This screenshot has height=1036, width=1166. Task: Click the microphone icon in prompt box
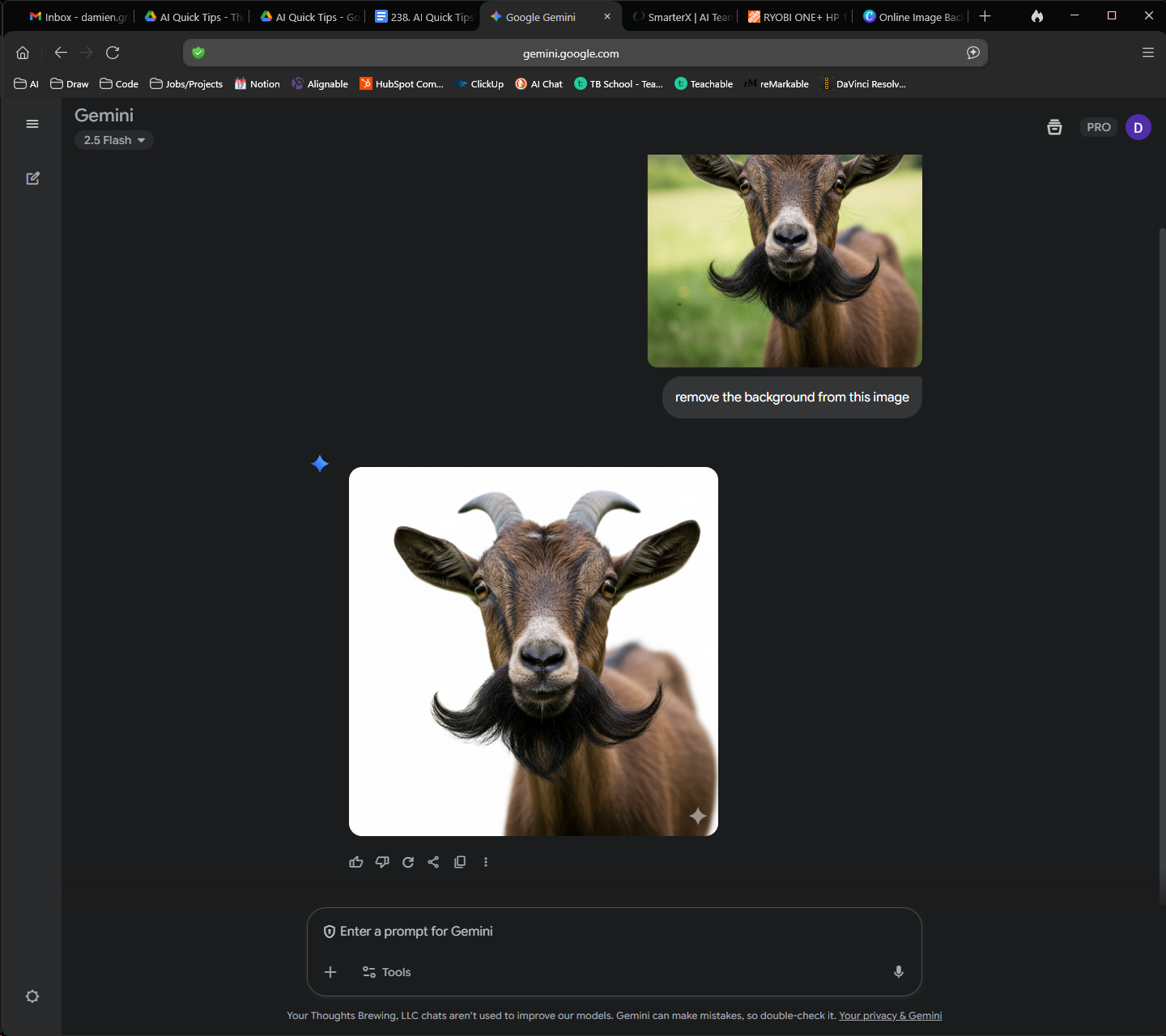tap(898, 971)
